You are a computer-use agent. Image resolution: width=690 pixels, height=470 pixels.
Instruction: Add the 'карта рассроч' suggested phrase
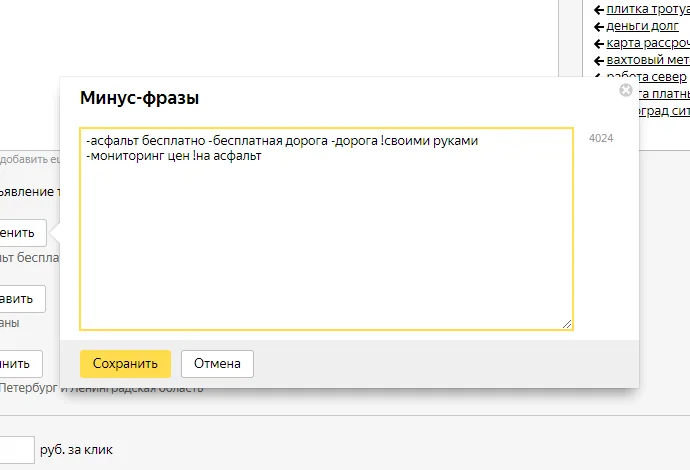648,43
